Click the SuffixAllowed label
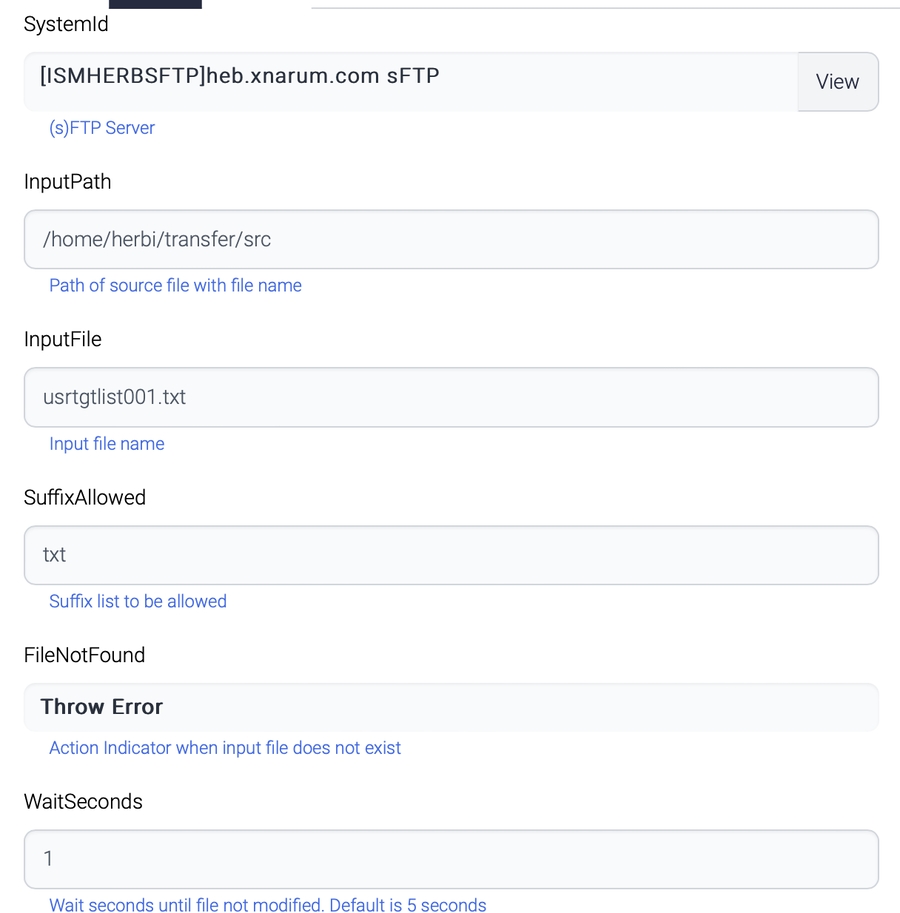Image resolution: width=900 pixels, height=913 pixels. pos(85,497)
